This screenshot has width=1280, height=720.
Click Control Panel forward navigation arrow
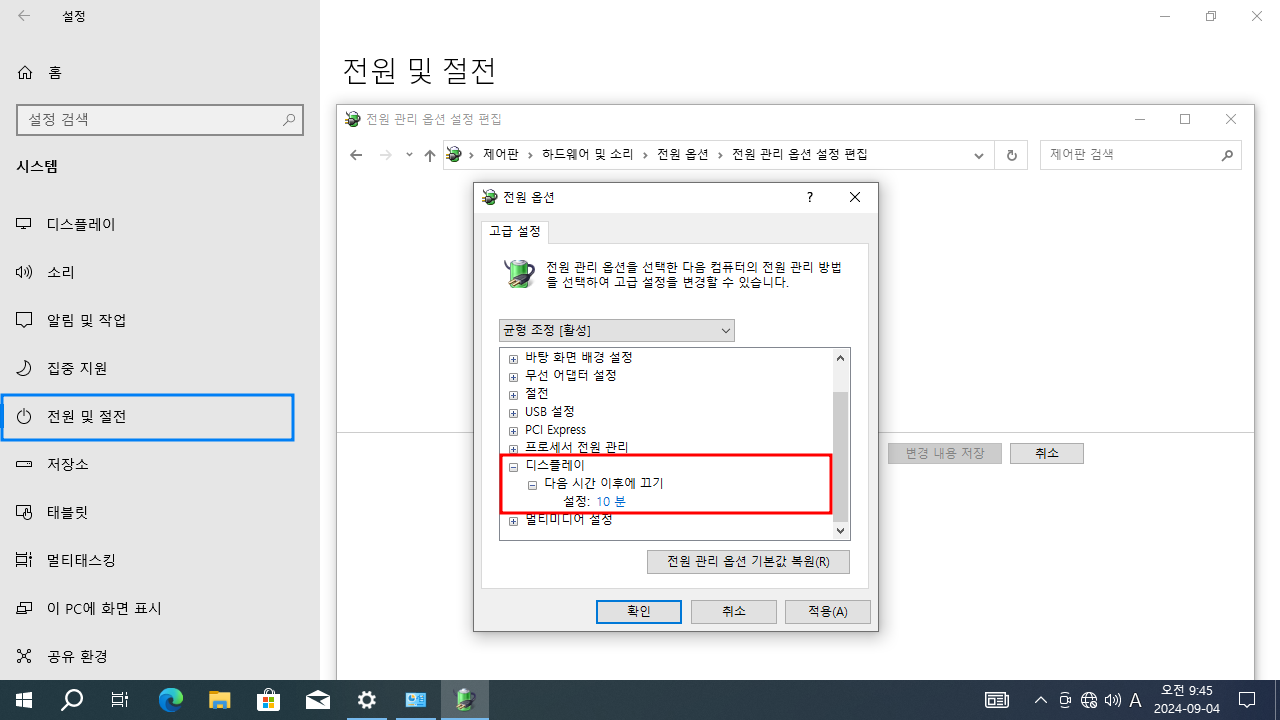[386, 155]
